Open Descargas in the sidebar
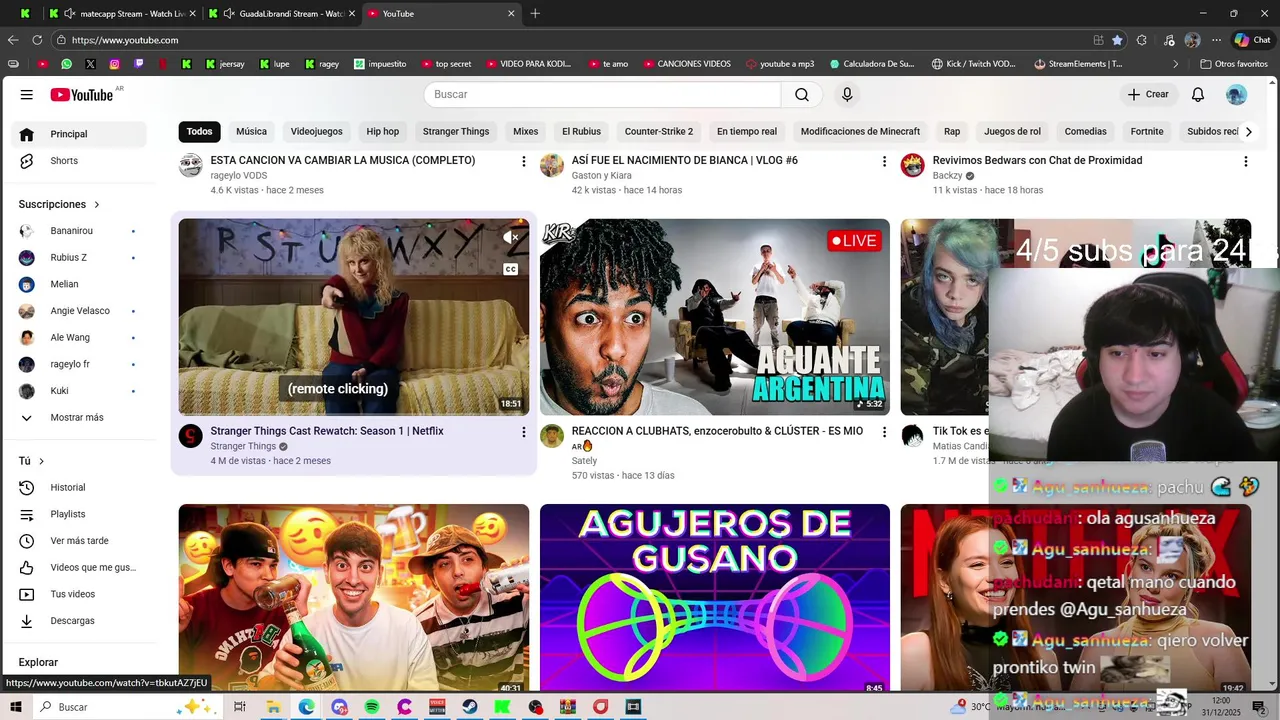This screenshot has height=720, width=1280. click(x=80, y=621)
